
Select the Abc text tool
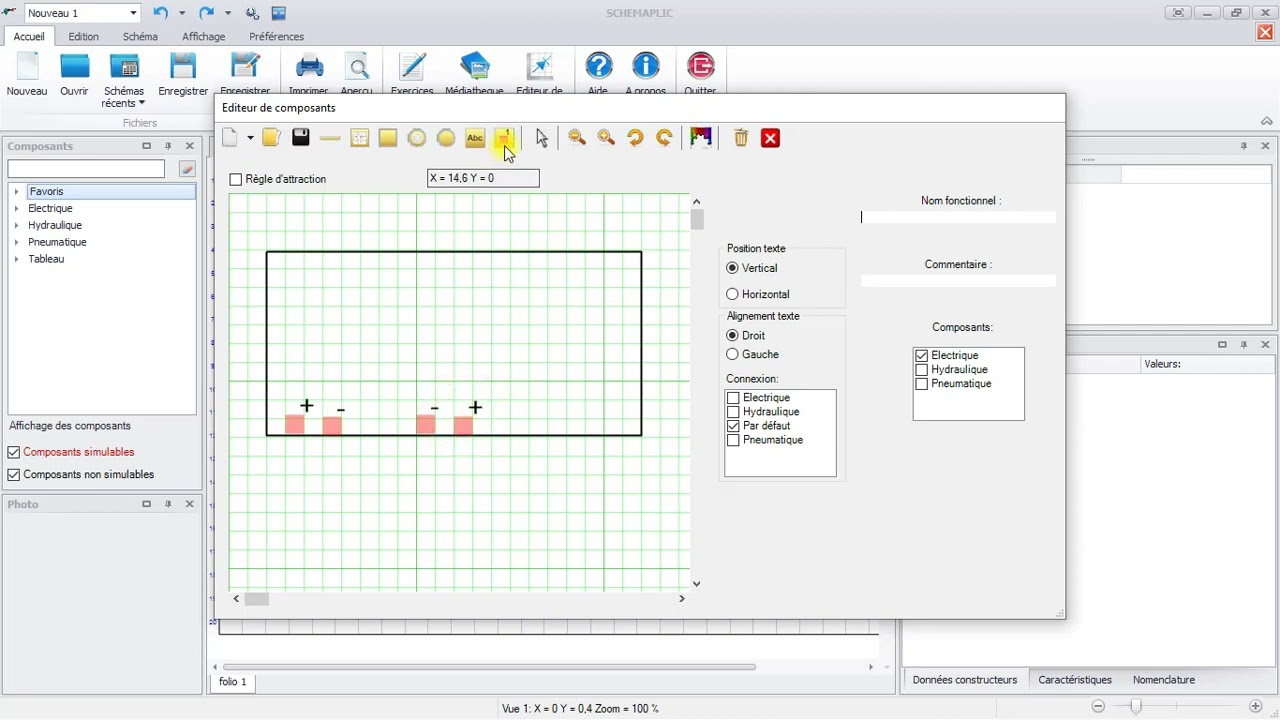(475, 138)
